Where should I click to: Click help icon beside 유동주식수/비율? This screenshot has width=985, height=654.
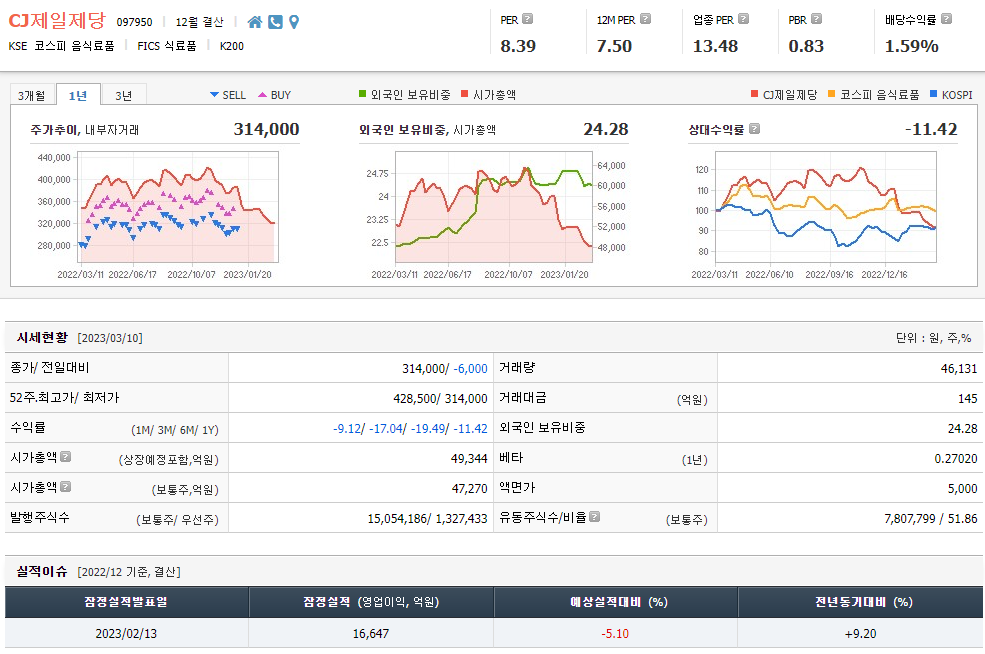pos(594,516)
